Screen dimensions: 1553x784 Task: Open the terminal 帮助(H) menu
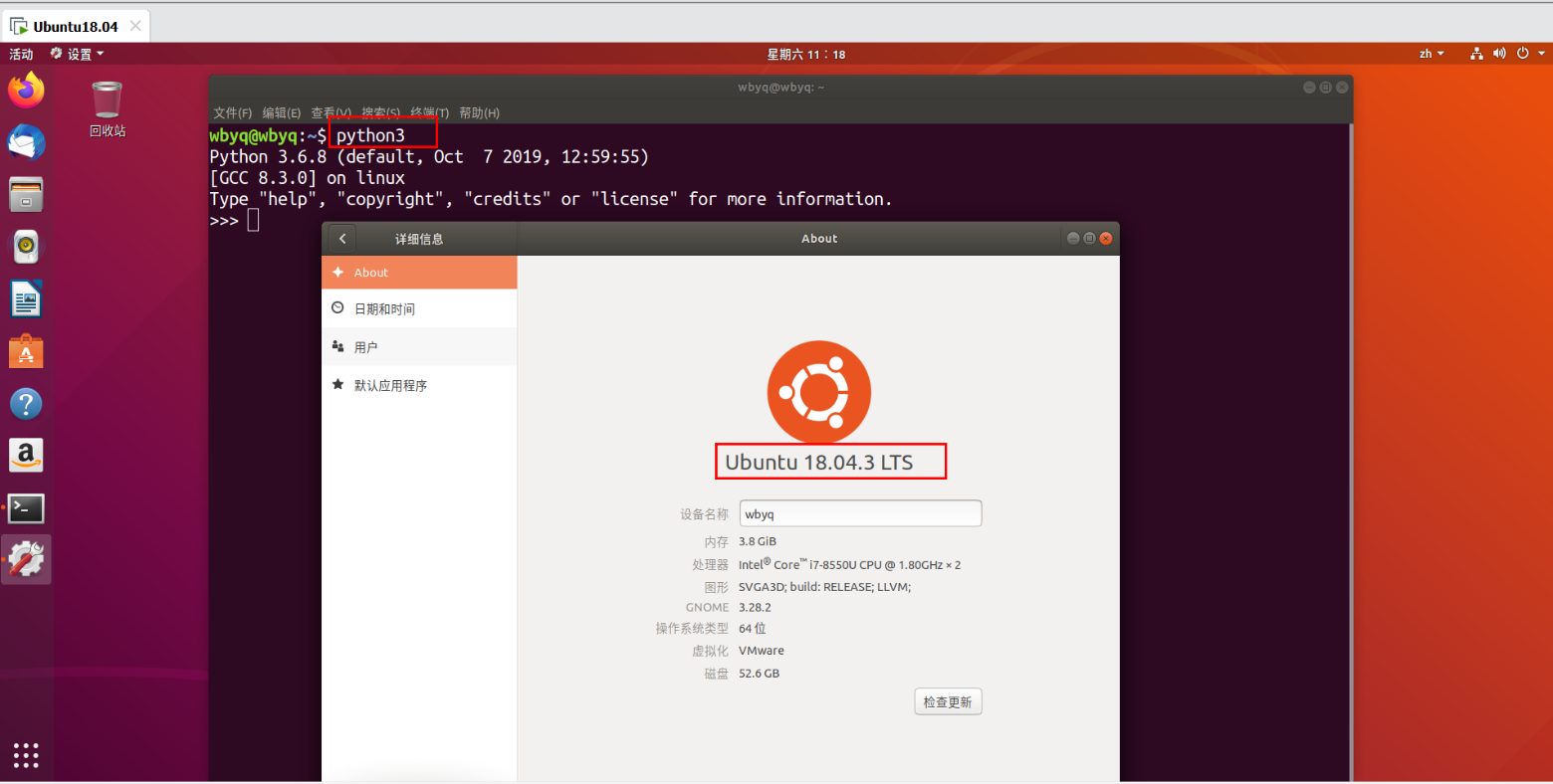(x=480, y=113)
